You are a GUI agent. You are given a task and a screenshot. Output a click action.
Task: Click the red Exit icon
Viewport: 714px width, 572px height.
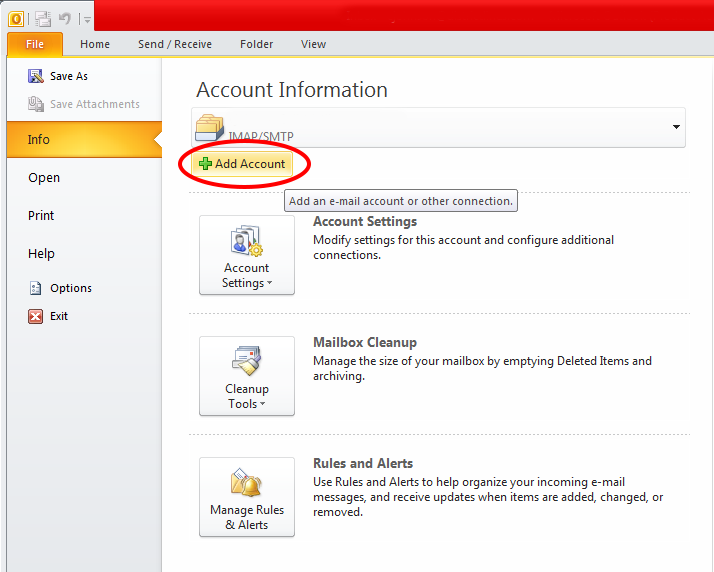click(36, 316)
